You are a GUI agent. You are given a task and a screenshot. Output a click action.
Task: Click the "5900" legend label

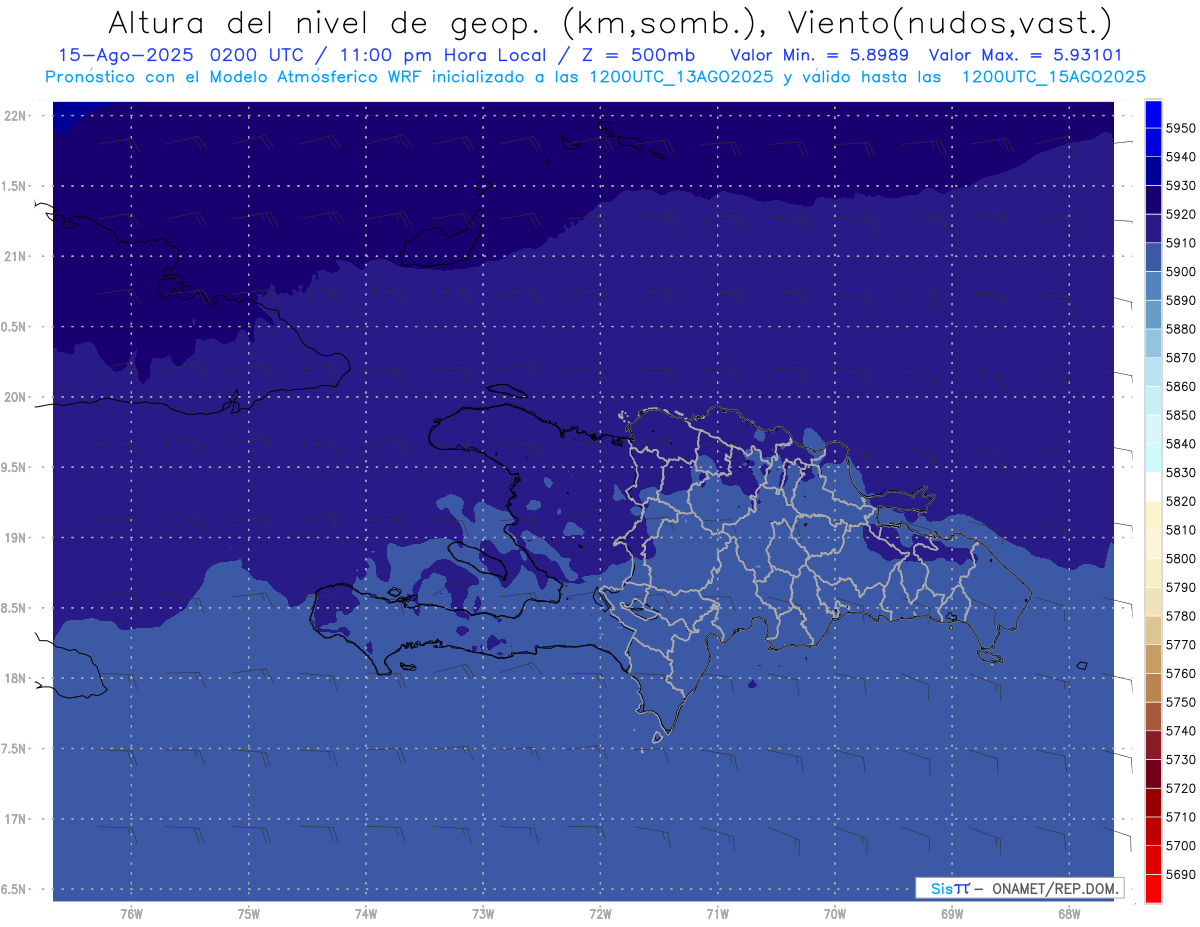click(x=1180, y=272)
